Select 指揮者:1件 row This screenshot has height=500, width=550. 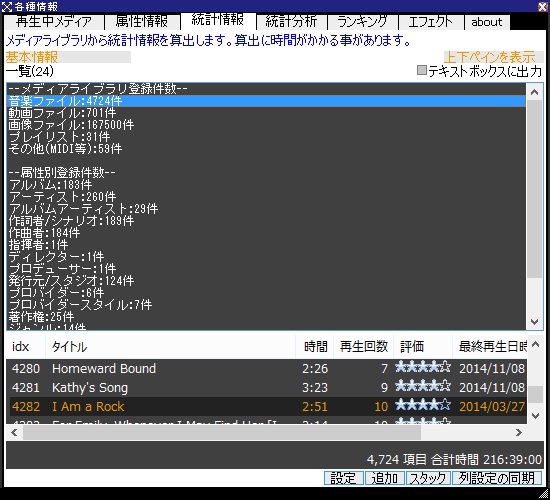(x=266, y=245)
